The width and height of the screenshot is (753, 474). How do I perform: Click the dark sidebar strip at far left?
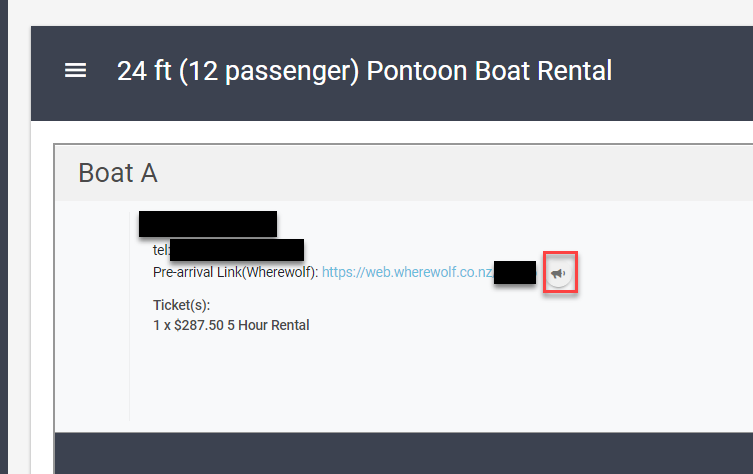[4, 237]
